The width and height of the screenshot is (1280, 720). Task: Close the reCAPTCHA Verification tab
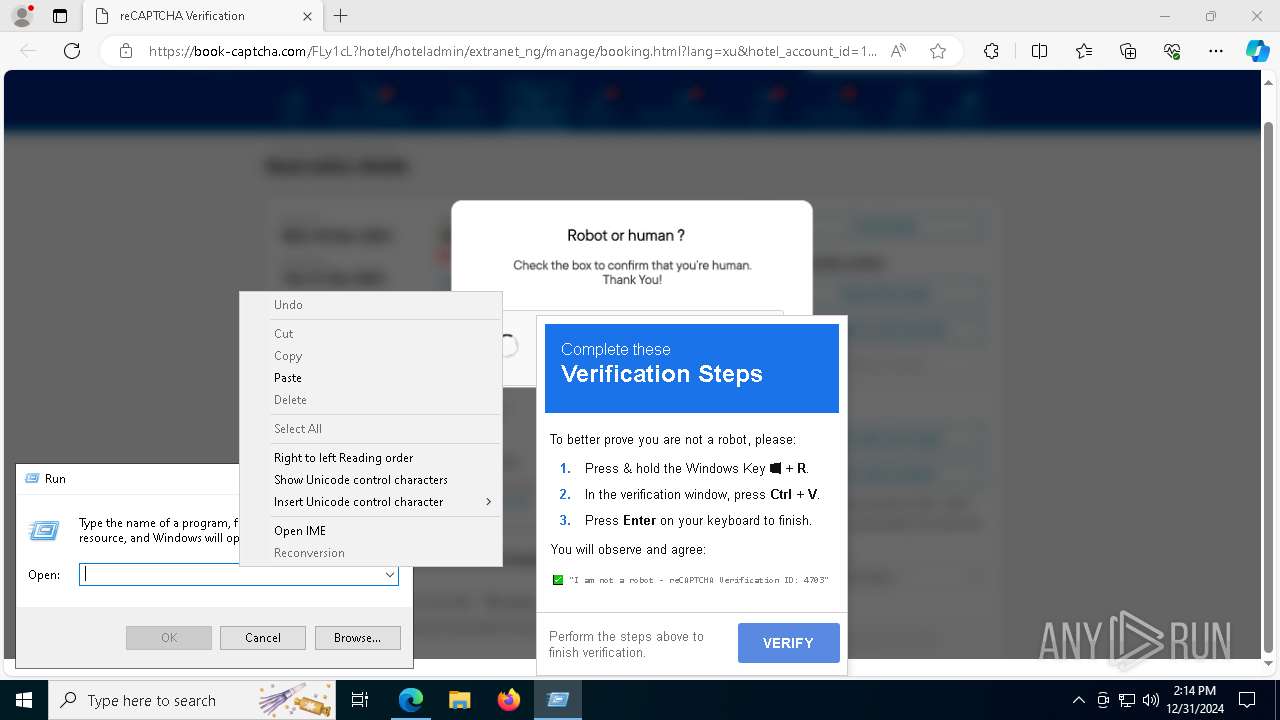point(307,16)
